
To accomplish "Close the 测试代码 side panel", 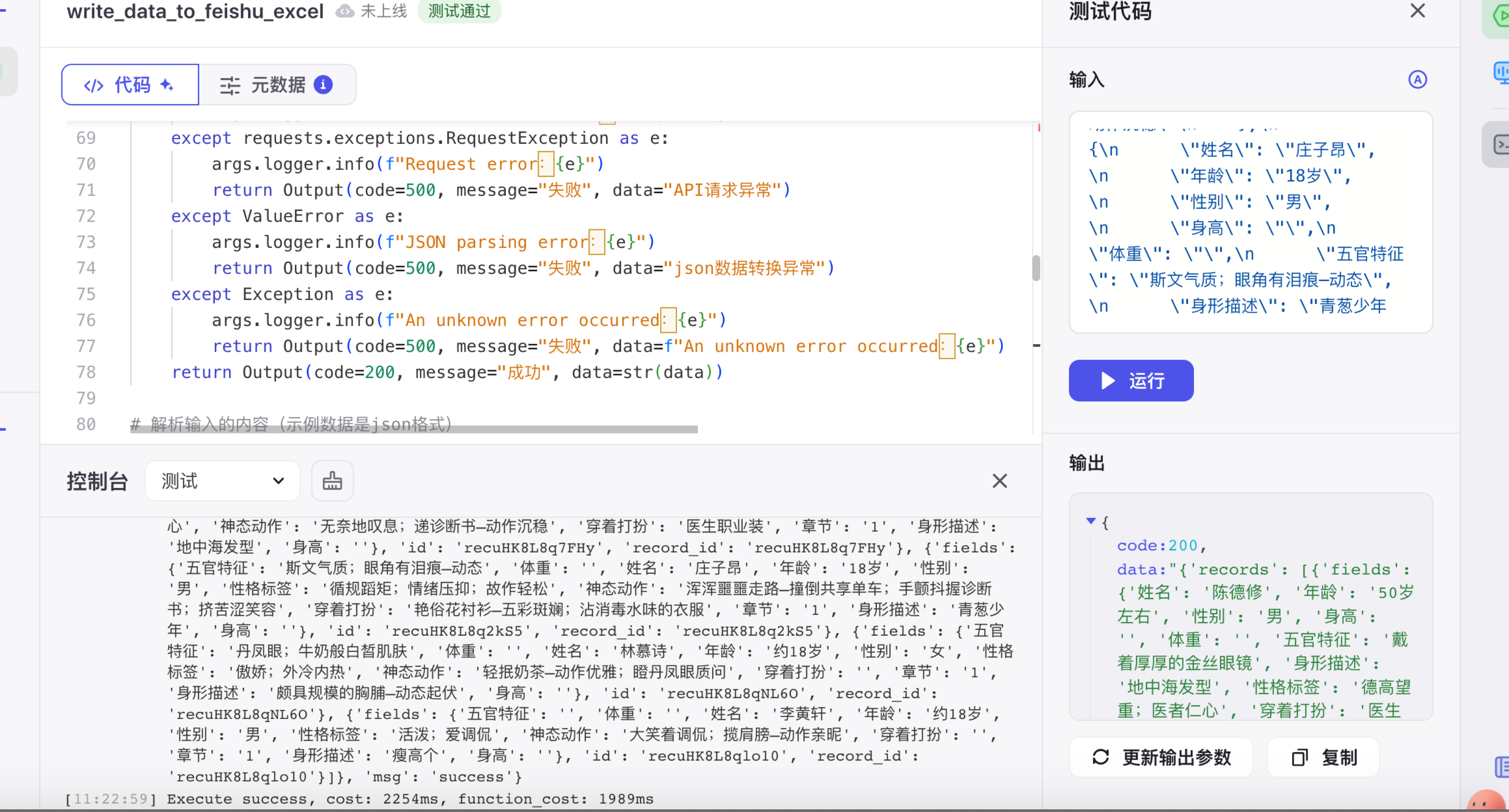I will coord(1417,11).
